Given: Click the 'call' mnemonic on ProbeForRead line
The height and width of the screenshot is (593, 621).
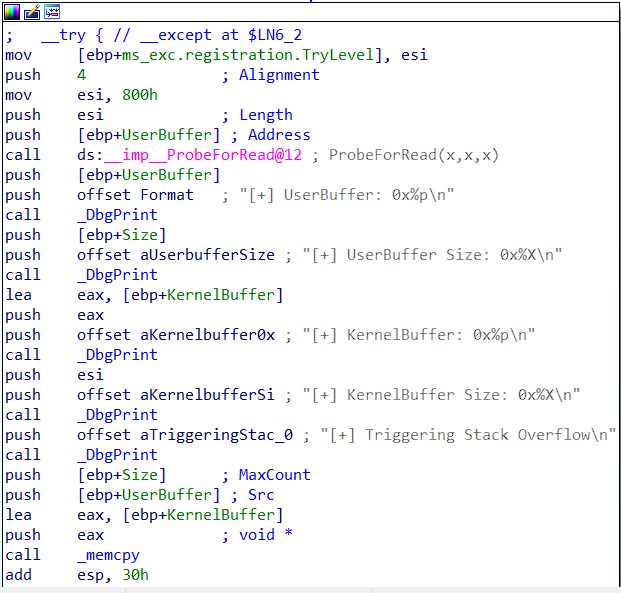Looking at the screenshot, I should tap(23, 155).
